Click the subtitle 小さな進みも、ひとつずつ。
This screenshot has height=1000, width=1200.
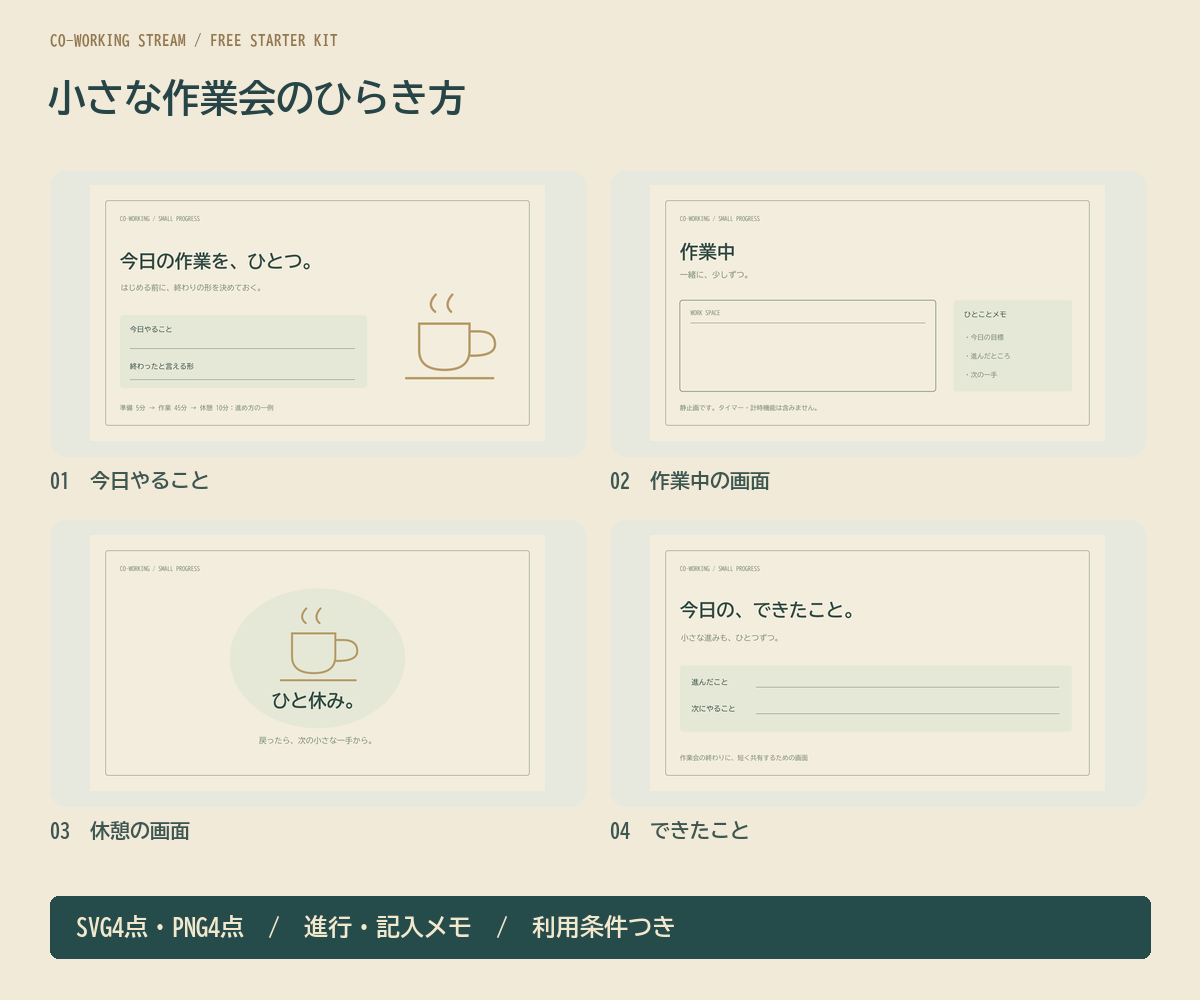[x=730, y=638]
